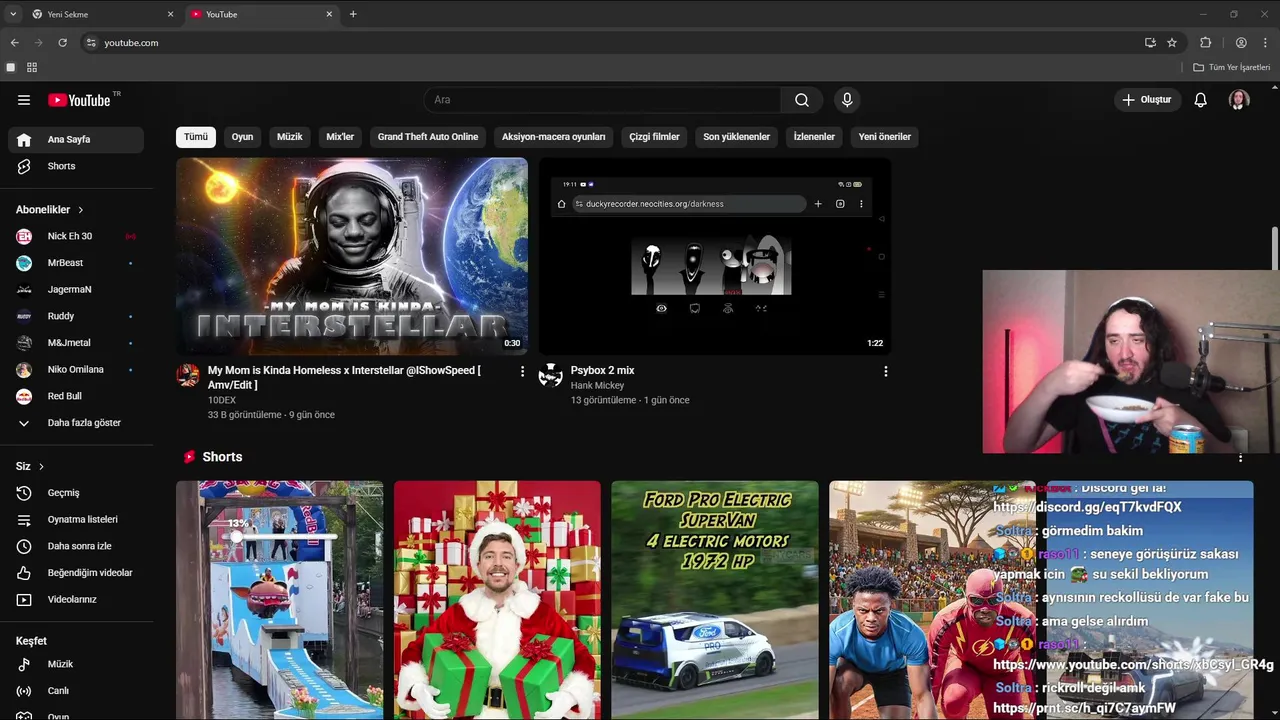Open Videolarınız in sidebar

pos(76,600)
